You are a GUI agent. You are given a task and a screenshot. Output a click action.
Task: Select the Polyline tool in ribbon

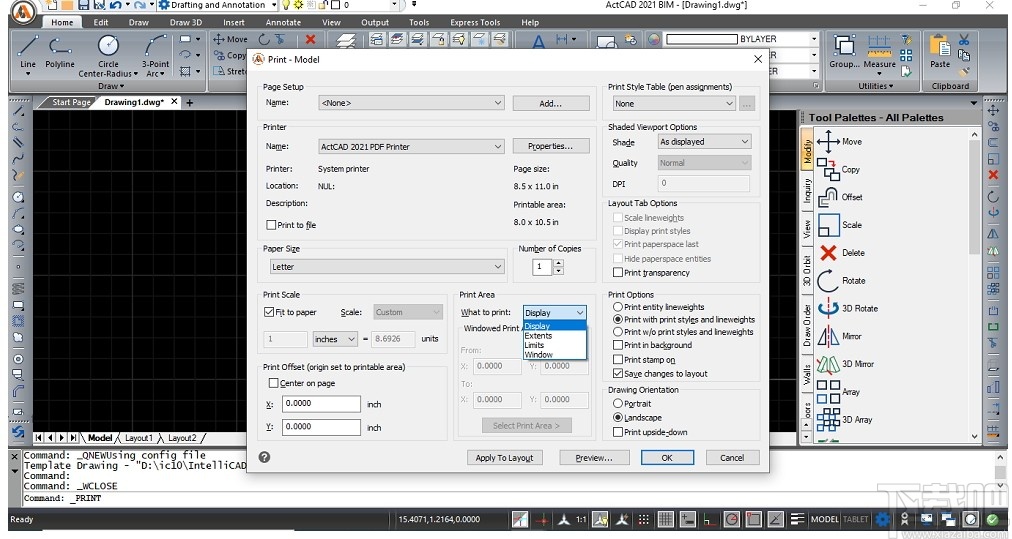click(x=59, y=52)
